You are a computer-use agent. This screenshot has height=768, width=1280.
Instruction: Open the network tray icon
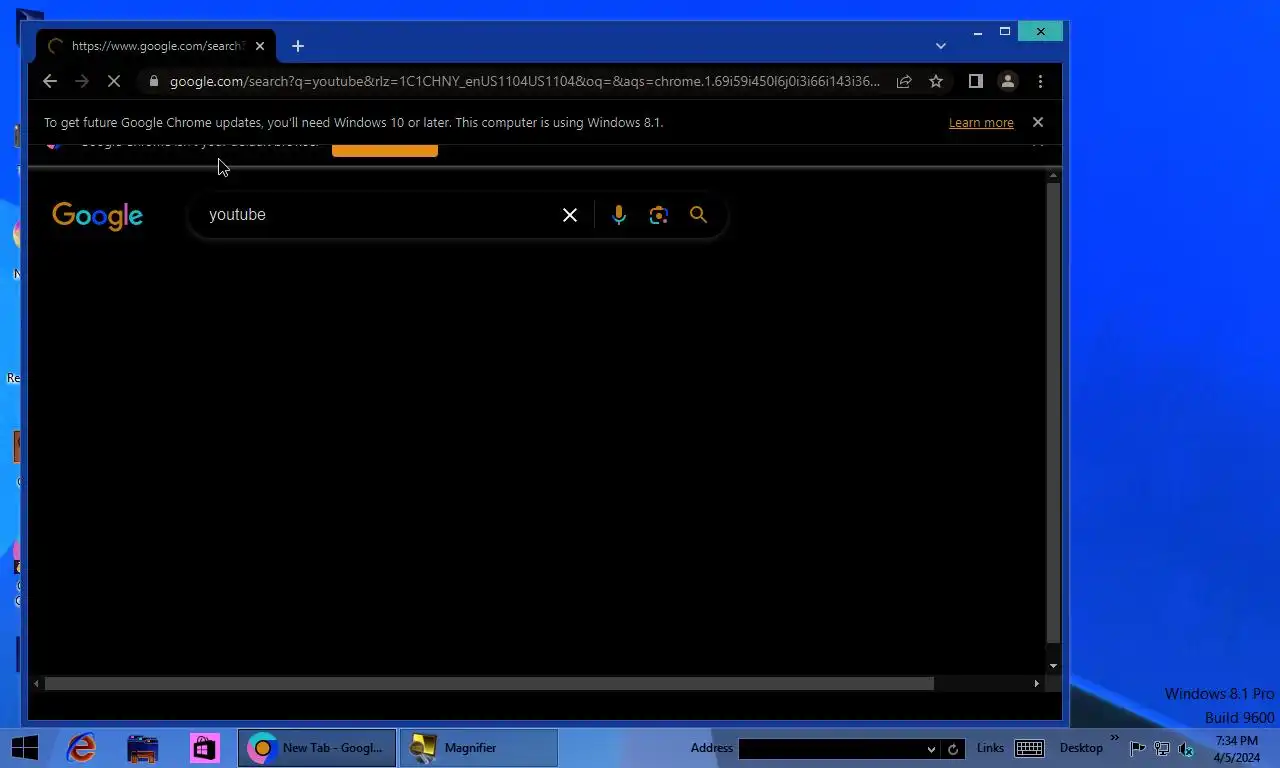(x=1162, y=748)
